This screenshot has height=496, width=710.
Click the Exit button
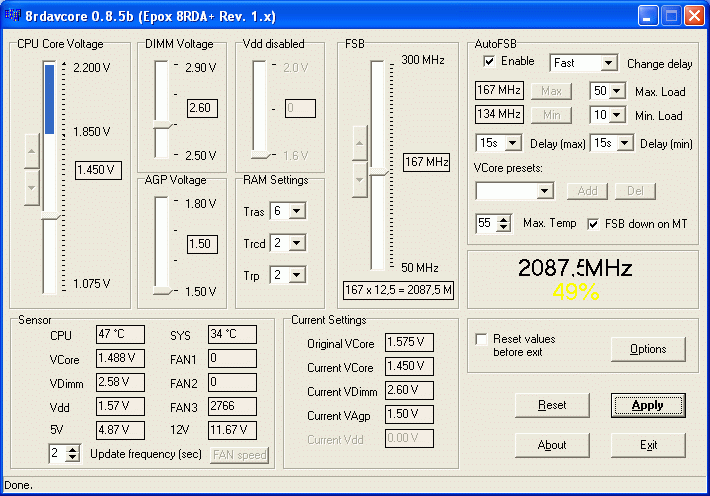point(648,445)
